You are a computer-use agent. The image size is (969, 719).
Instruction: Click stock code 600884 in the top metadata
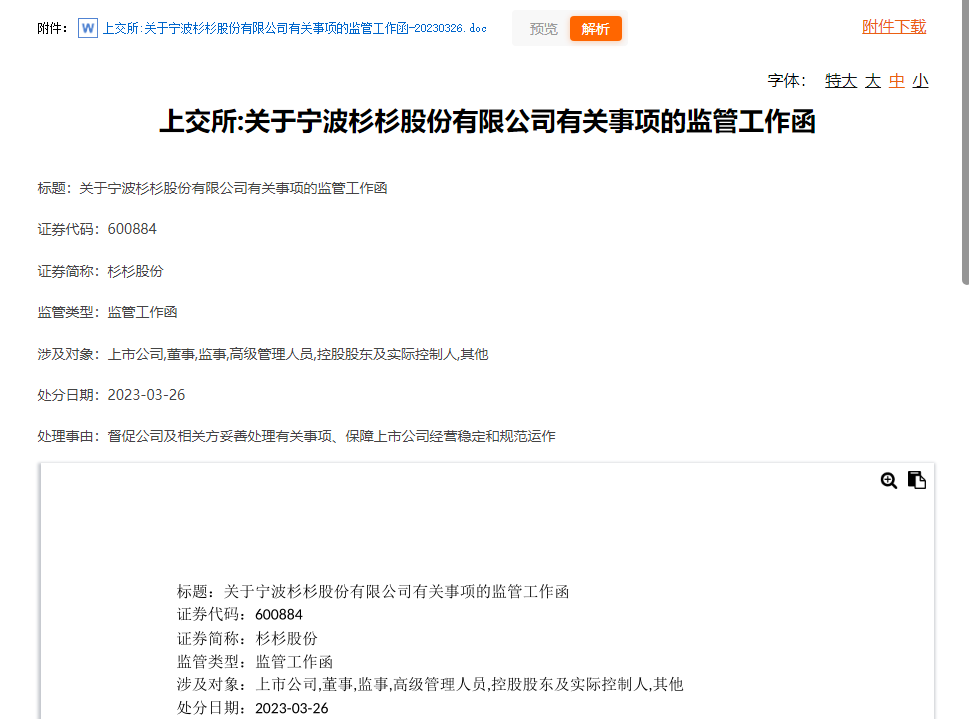point(132,229)
